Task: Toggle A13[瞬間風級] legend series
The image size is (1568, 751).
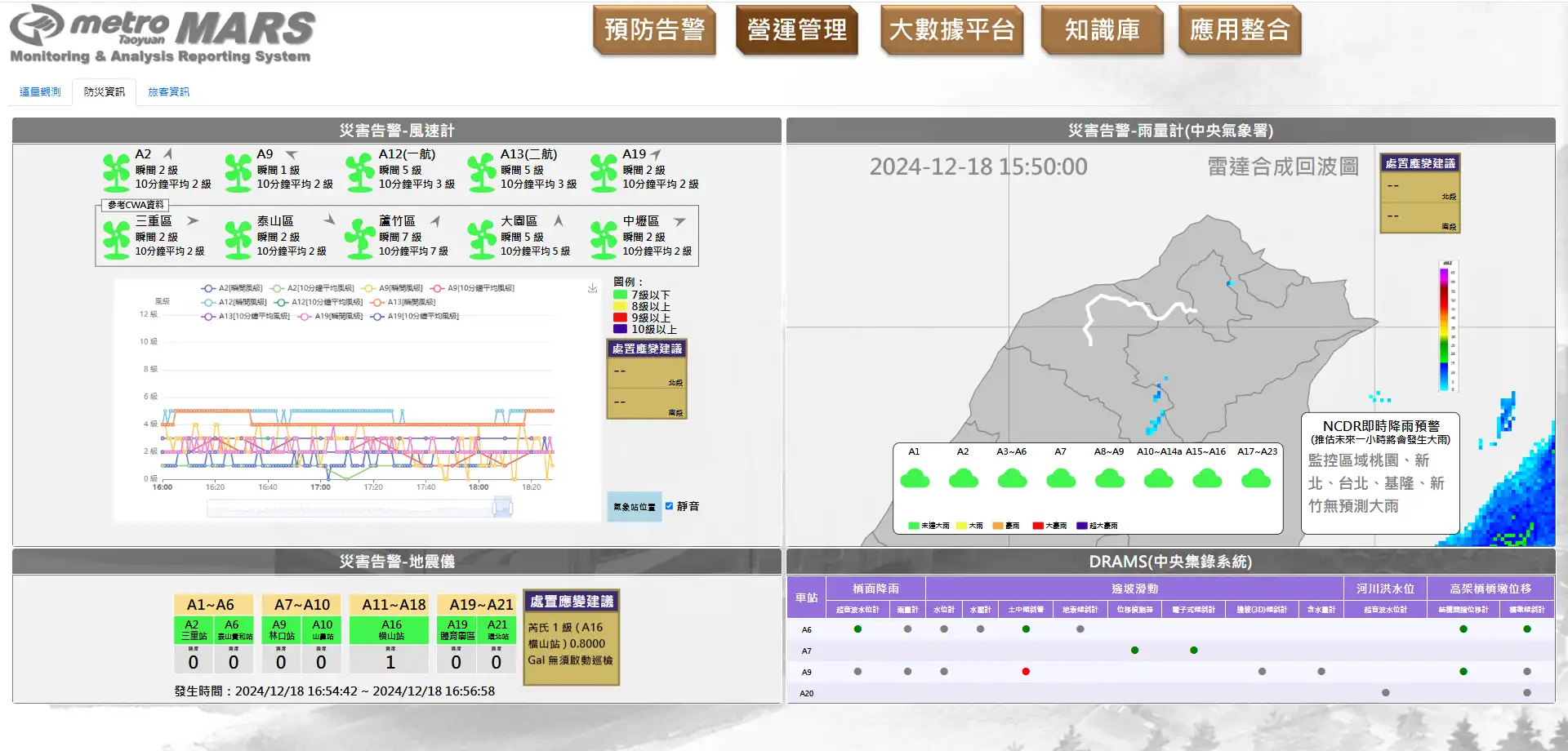Action: tap(403, 302)
